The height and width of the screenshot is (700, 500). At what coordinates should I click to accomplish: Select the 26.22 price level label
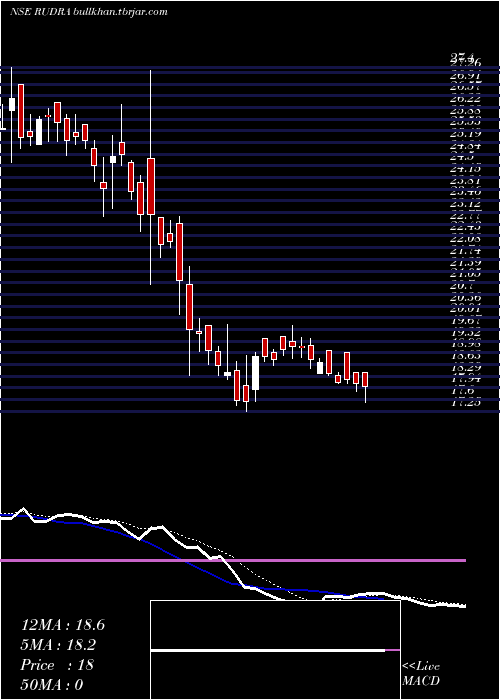465,98
